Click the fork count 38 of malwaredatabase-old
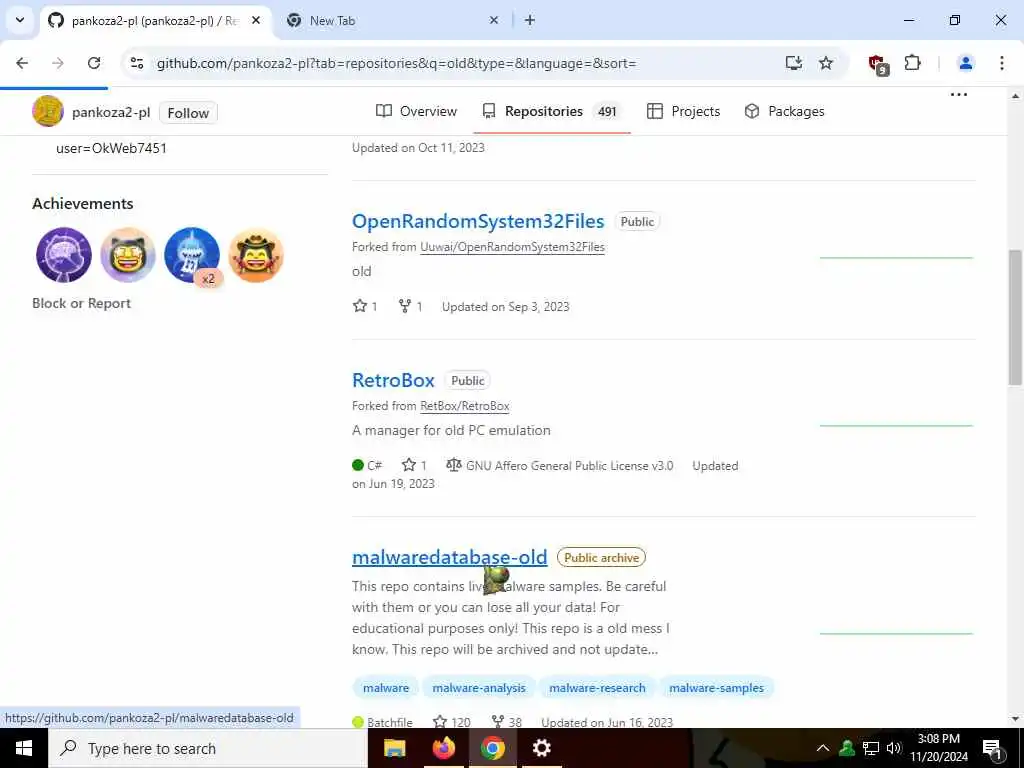 [507, 722]
